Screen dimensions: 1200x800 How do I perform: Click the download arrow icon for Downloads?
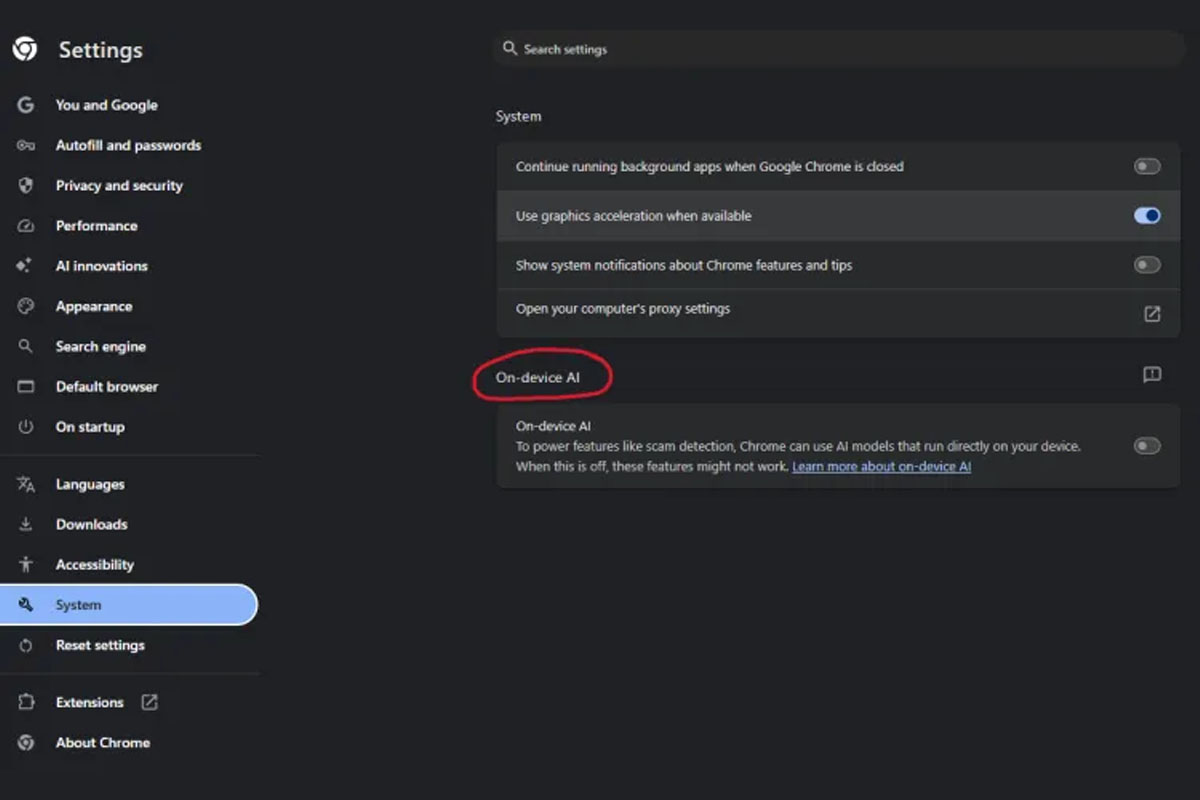(x=26, y=524)
